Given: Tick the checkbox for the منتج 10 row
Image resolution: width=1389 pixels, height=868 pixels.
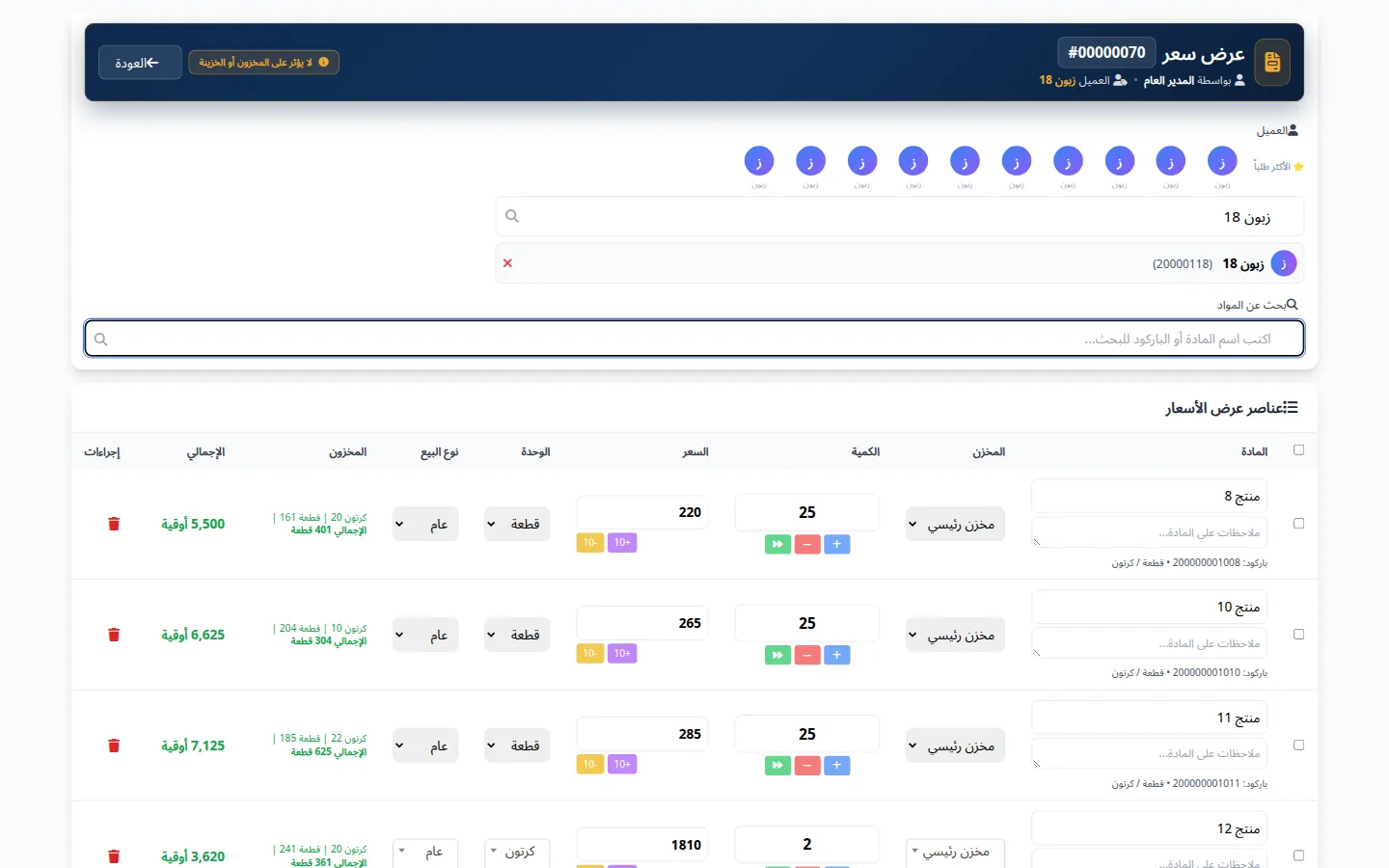Looking at the screenshot, I should [x=1298, y=635].
